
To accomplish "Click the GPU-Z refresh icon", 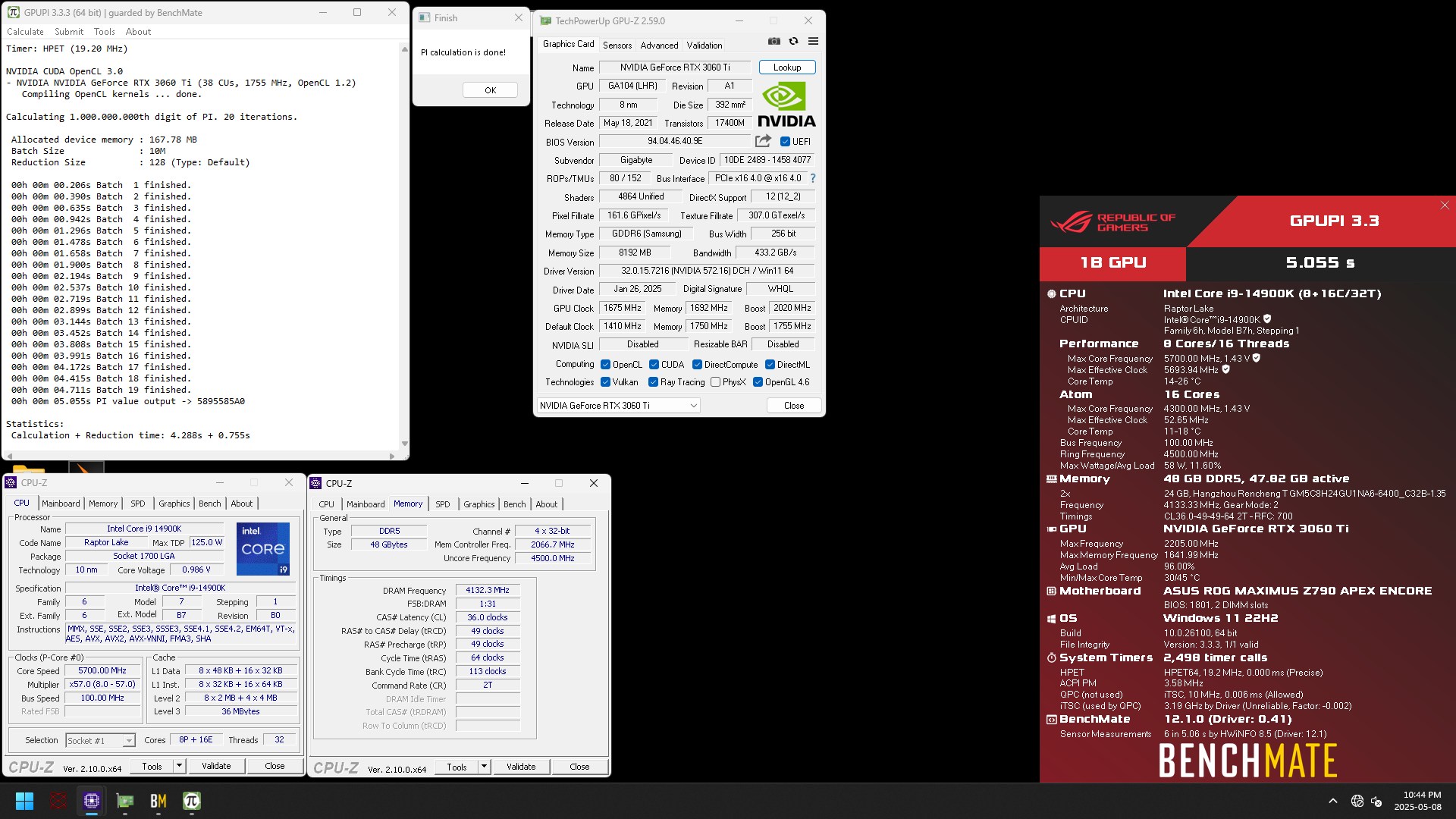I will point(793,42).
